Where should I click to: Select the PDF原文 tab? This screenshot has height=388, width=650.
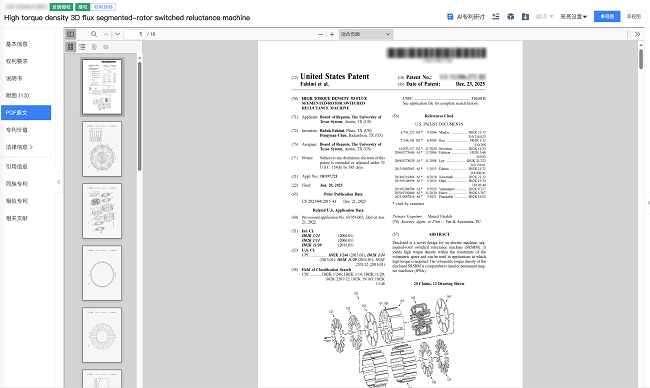tap(26, 112)
